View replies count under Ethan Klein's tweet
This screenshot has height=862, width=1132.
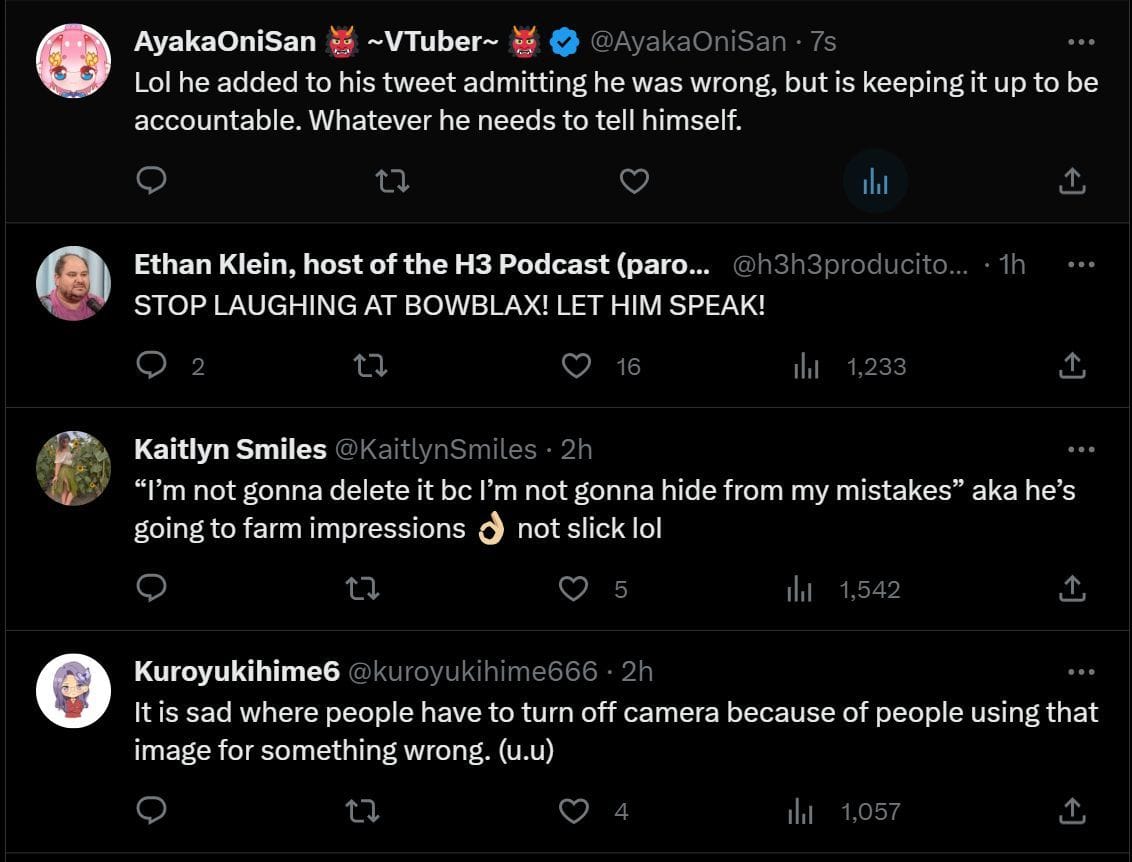[197, 366]
